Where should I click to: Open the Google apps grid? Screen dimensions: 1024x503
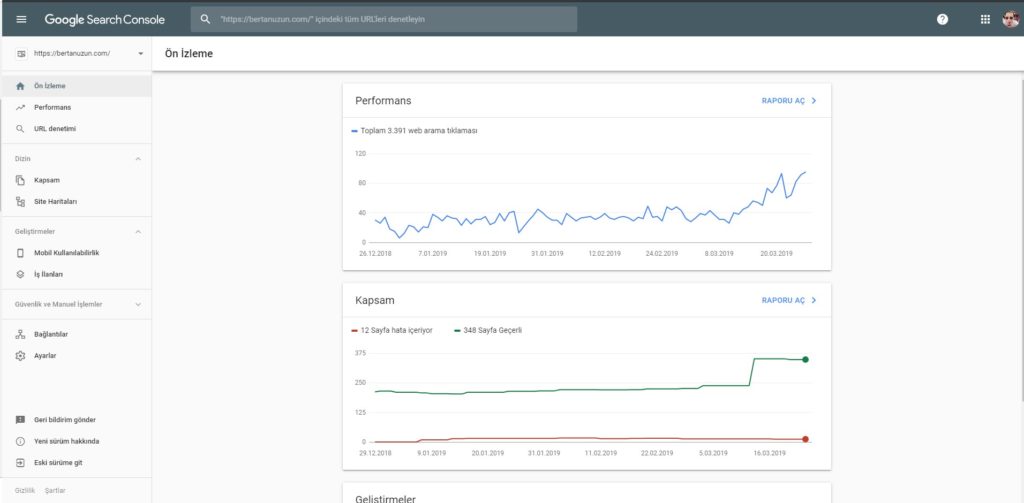pyautogui.click(x=985, y=20)
